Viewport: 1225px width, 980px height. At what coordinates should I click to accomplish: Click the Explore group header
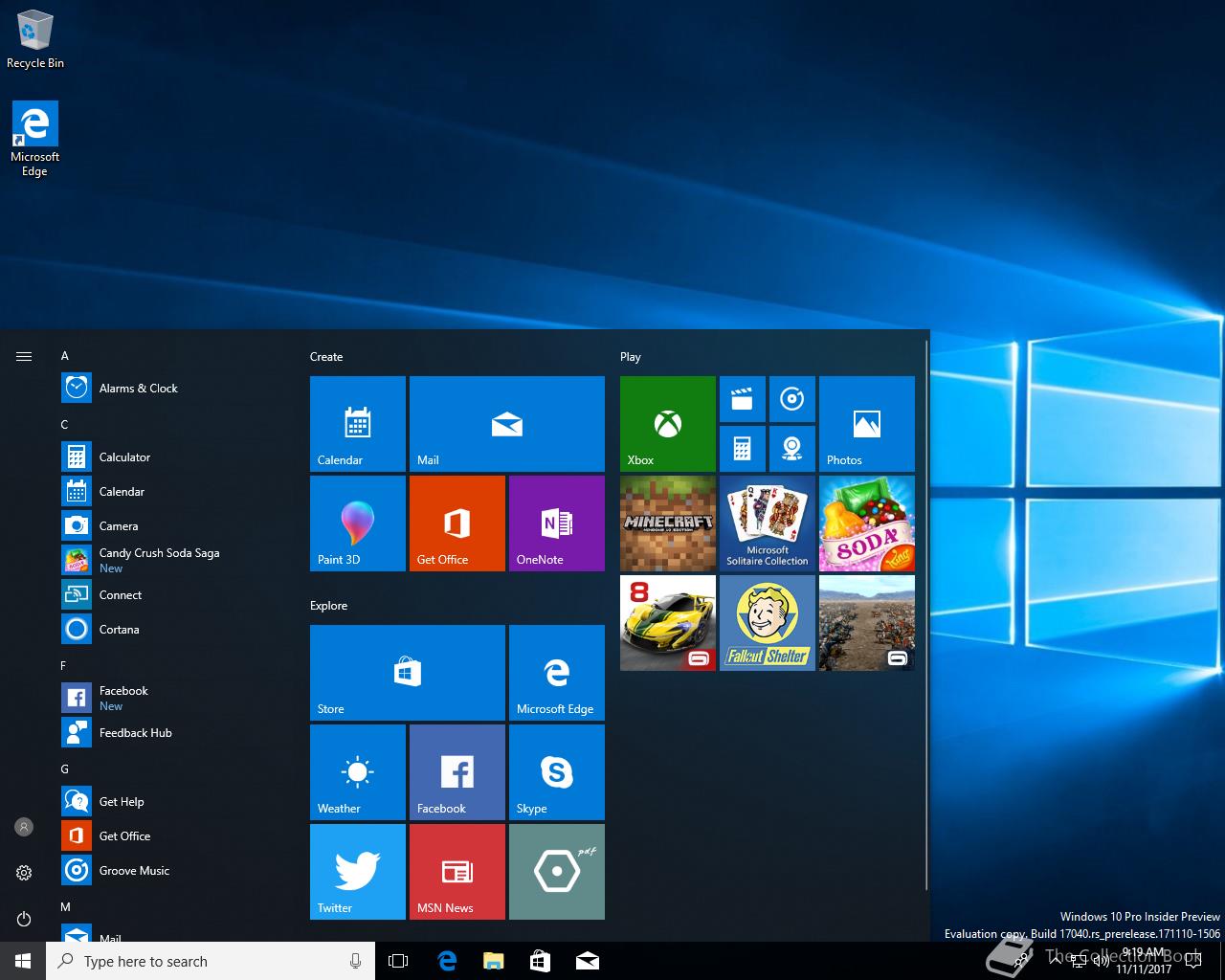[328, 606]
